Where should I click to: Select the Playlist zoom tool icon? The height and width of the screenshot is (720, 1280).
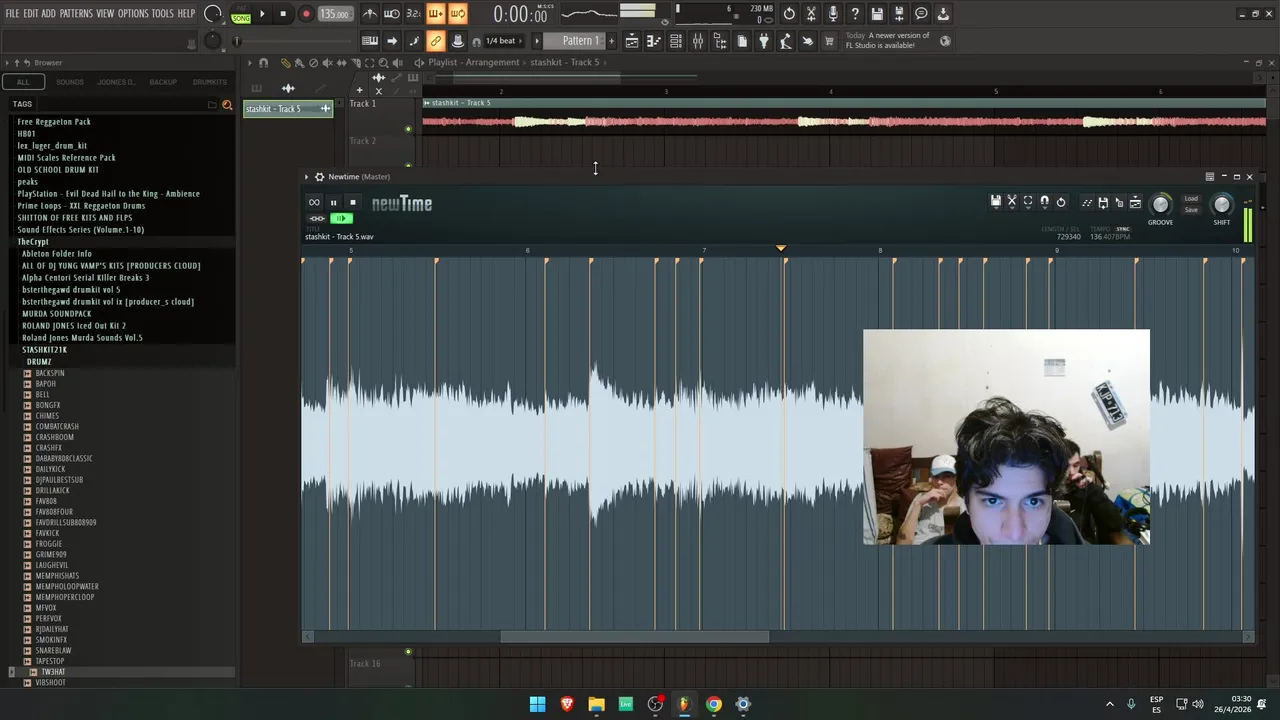coord(383,63)
